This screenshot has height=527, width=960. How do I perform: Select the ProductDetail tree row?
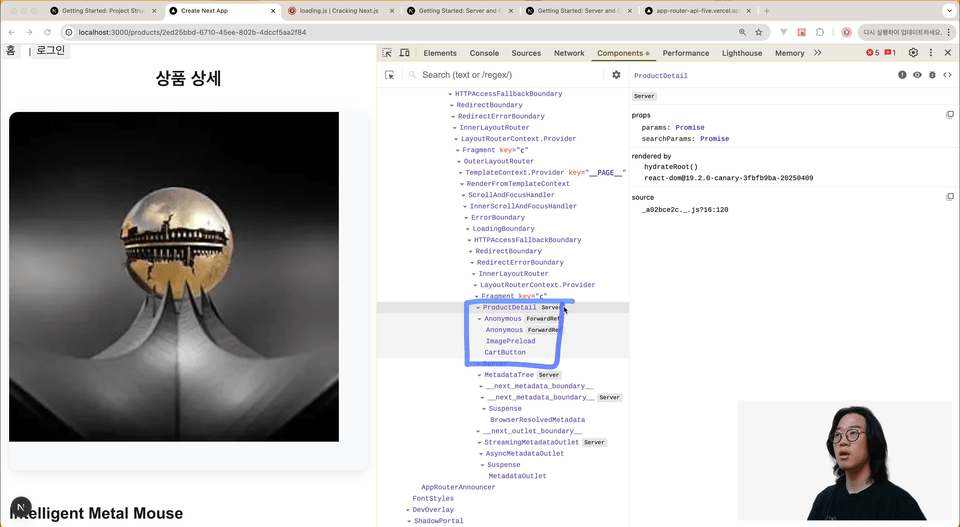coord(503,307)
